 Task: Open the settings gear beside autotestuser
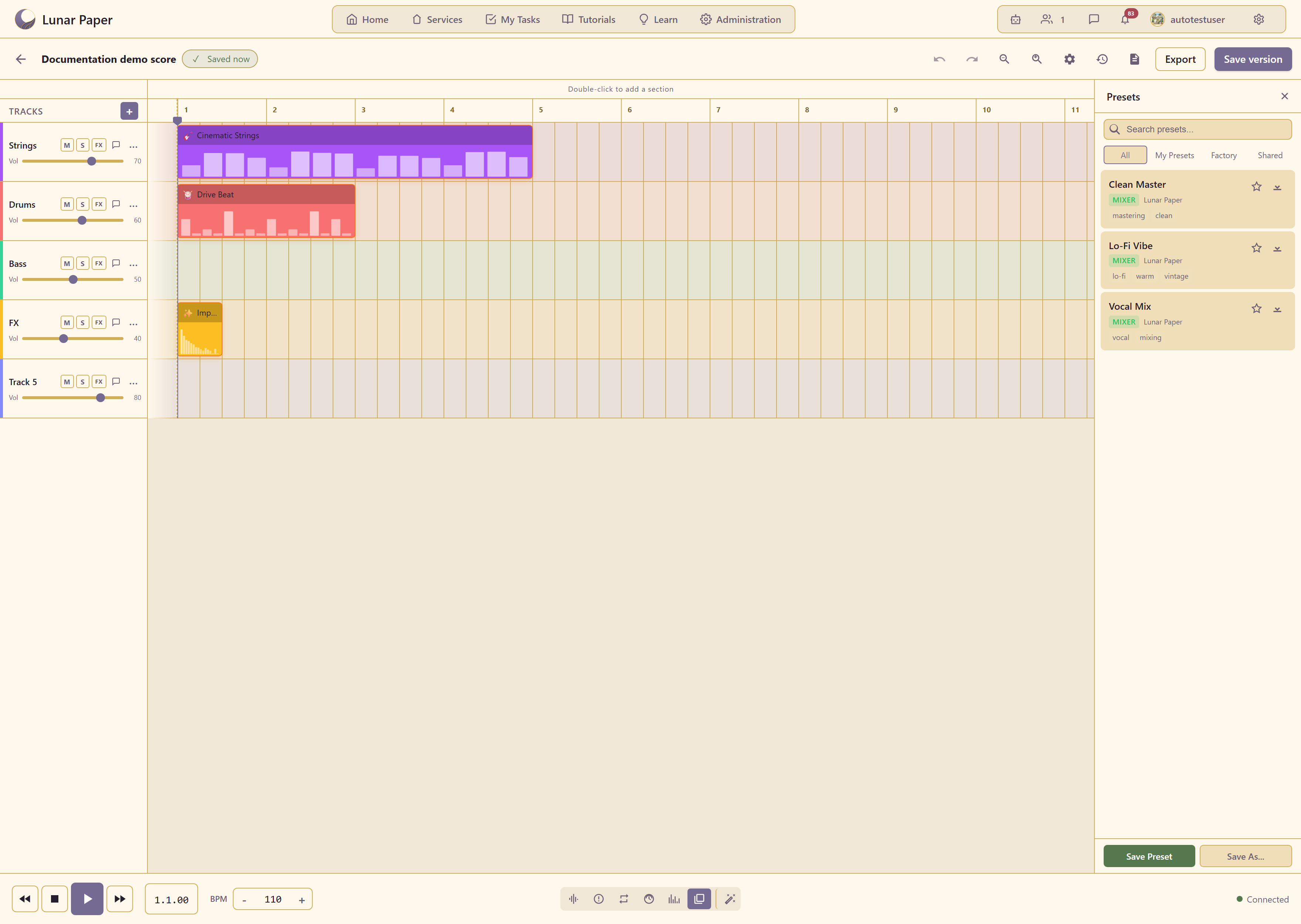(1259, 19)
